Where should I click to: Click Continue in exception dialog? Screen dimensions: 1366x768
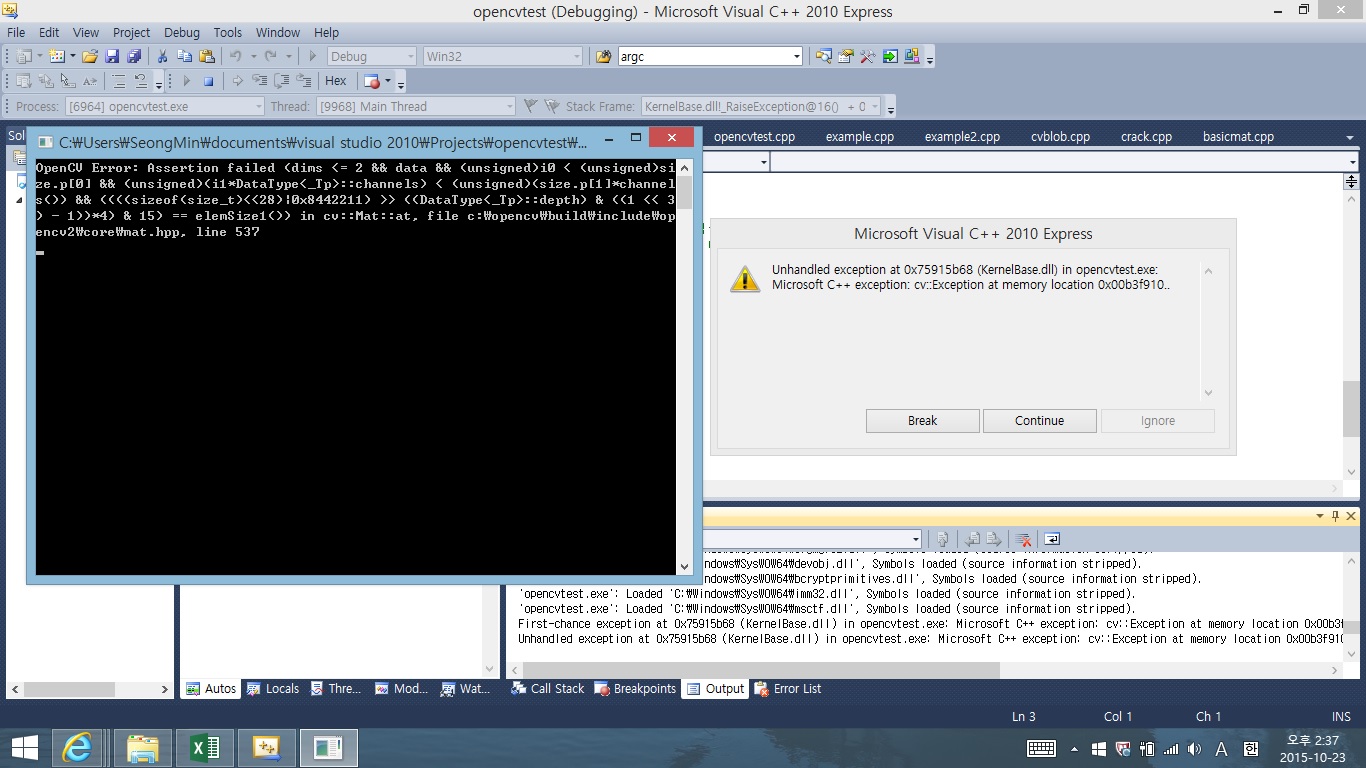[1039, 420]
